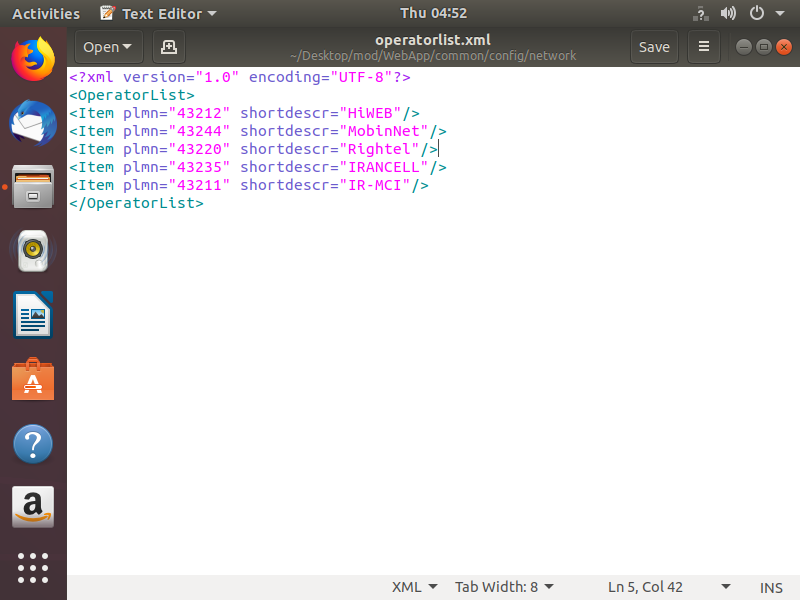Open the Help question mark icon

33,444
